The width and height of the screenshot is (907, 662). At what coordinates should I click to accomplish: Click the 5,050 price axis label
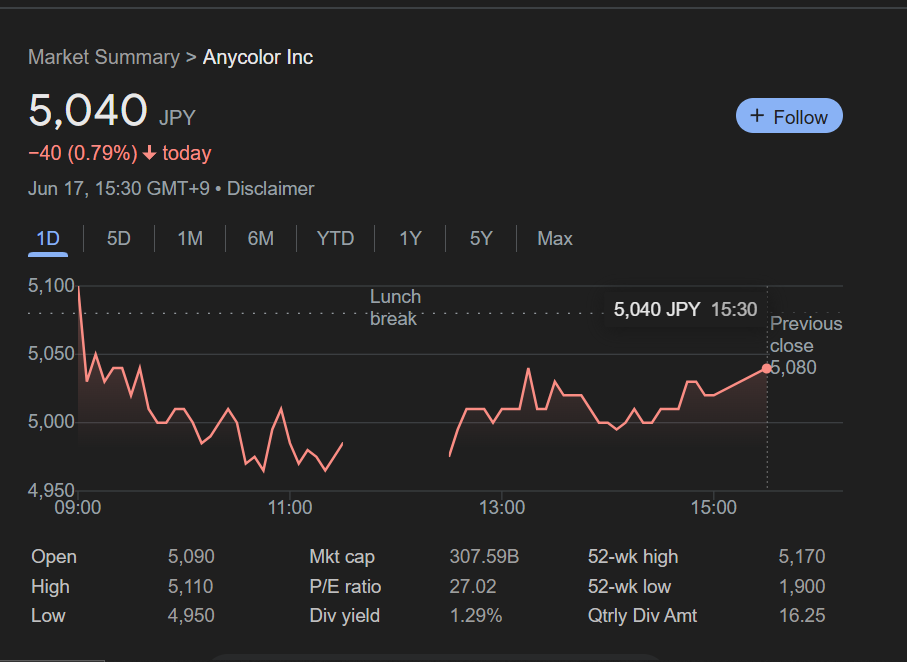51,354
